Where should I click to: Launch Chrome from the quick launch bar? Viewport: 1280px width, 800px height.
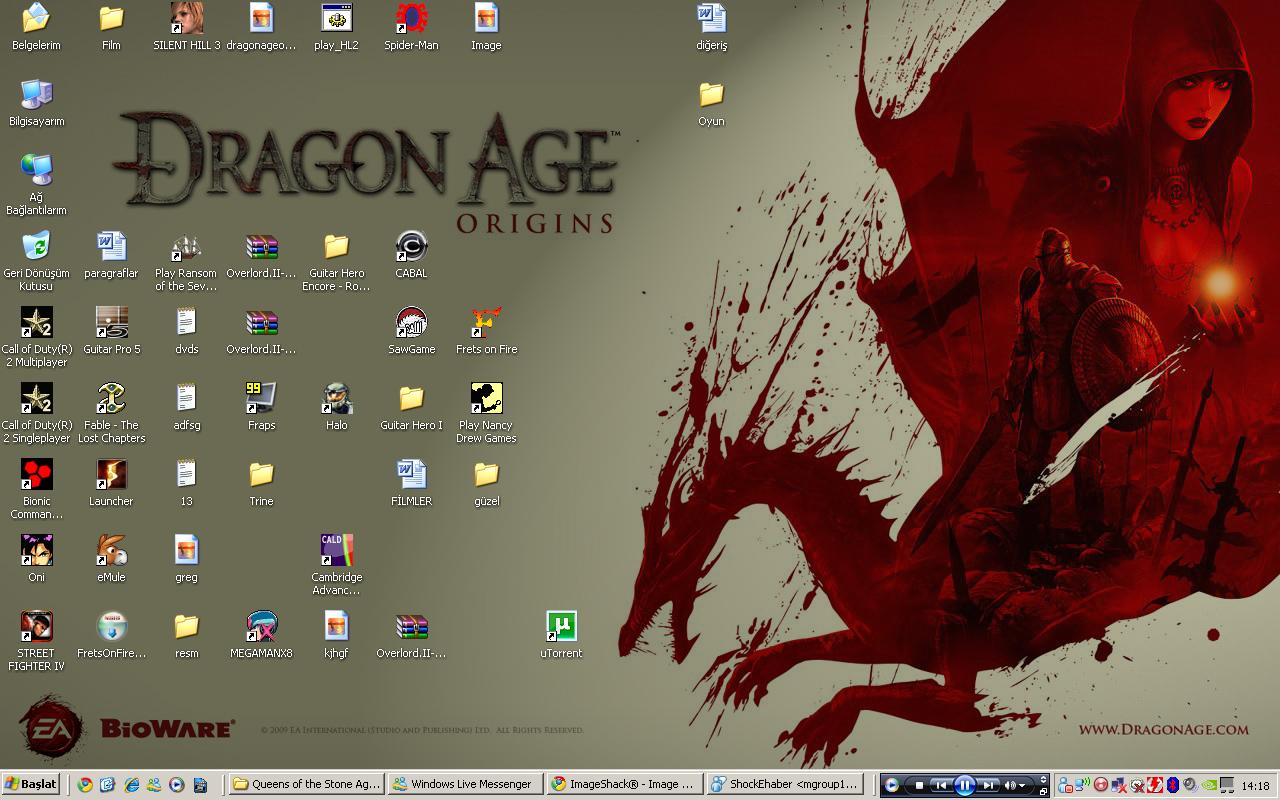pos(85,785)
